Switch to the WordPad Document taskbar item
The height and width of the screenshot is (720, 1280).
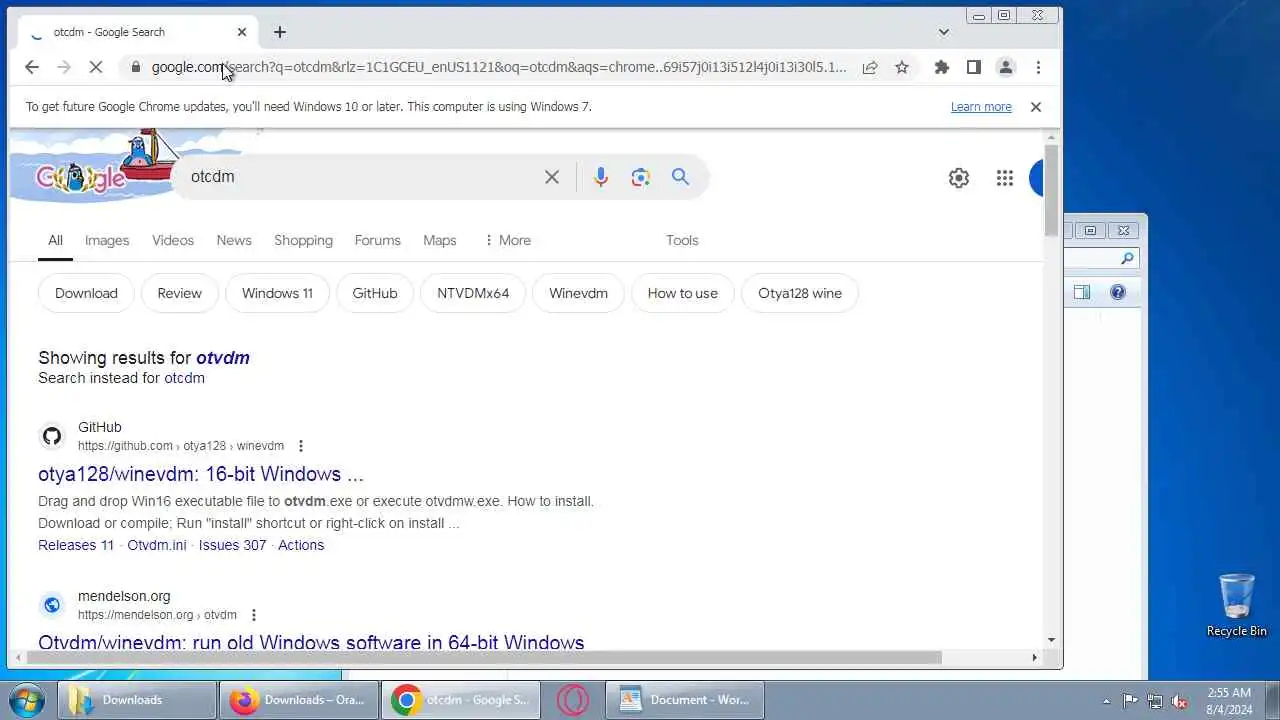[685, 700]
